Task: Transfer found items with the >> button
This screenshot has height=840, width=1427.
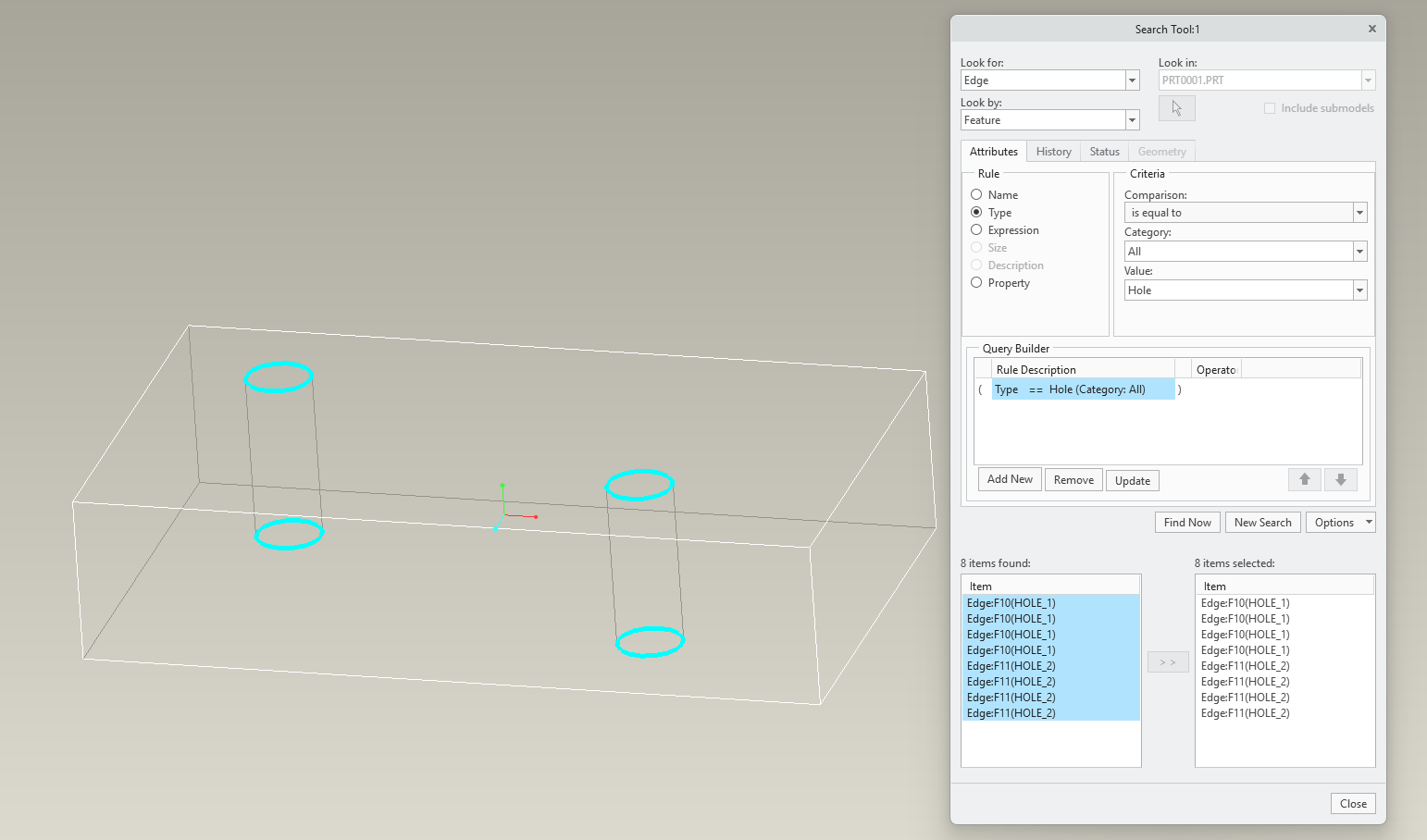Action: pos(1167,661)
